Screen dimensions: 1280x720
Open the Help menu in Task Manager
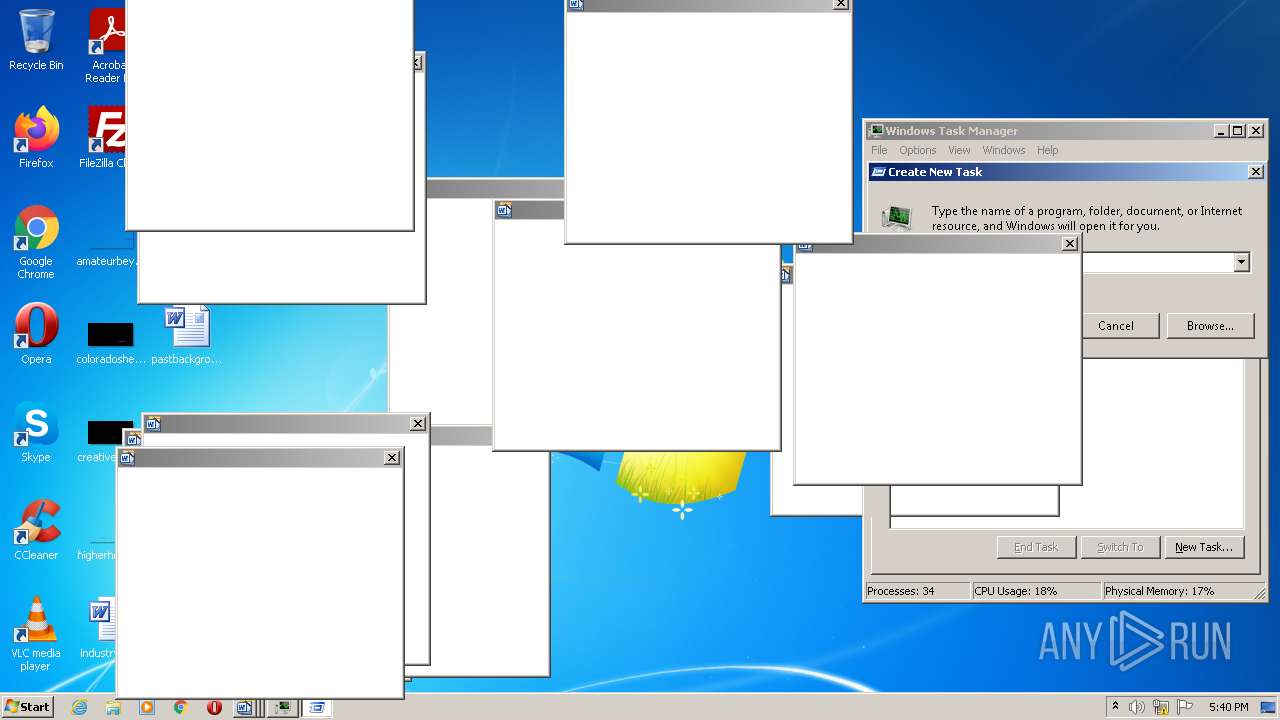(1047, 150)
